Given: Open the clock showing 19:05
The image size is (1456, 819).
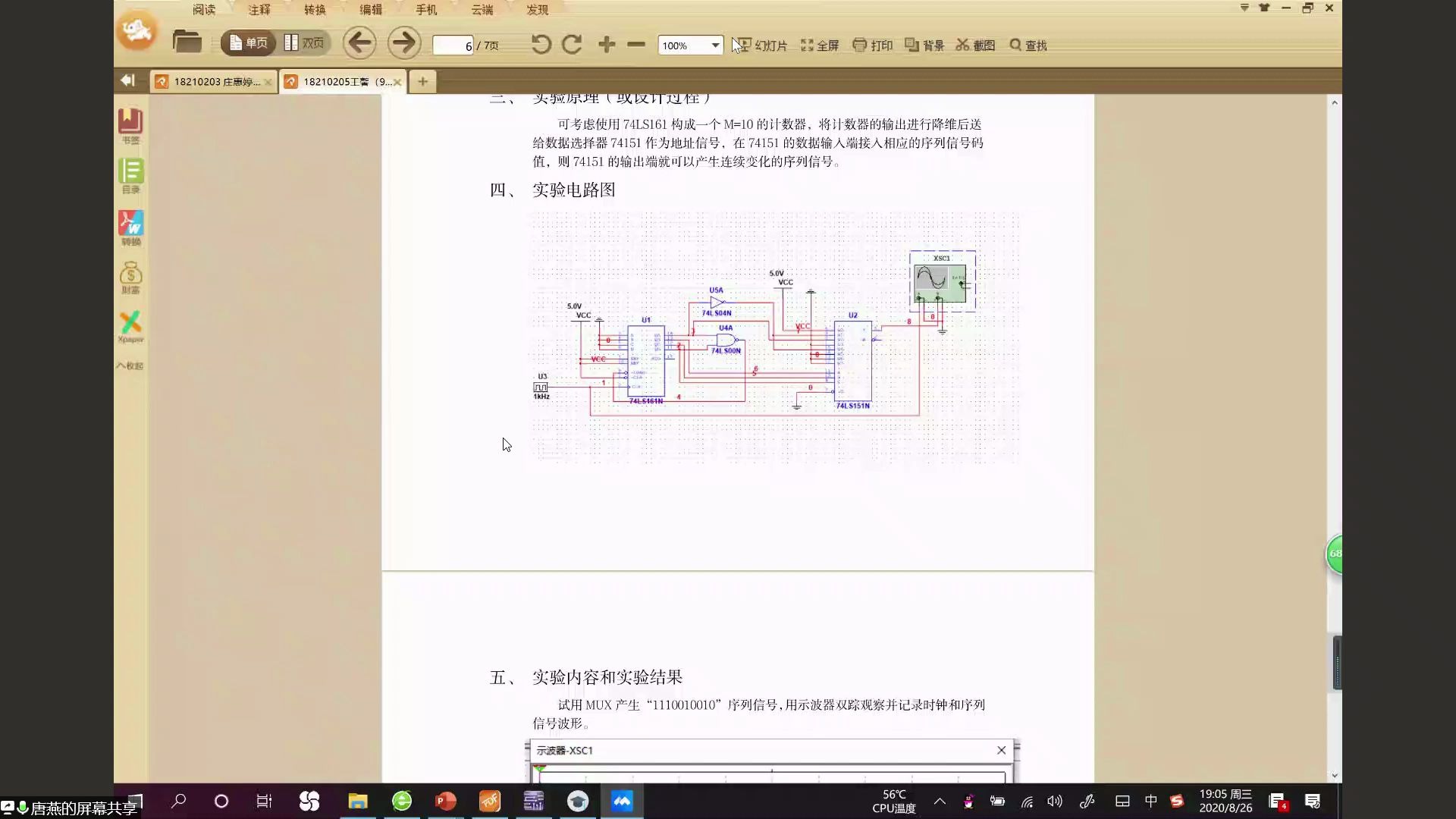Looking at the screenshot, I should 1225,801.
